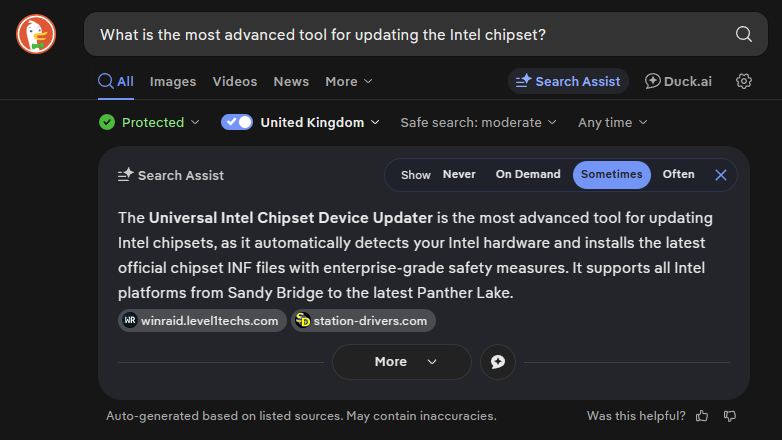Click the thumbs down feedback icon
The image size is (782, 440).
(x=730, y=416)
